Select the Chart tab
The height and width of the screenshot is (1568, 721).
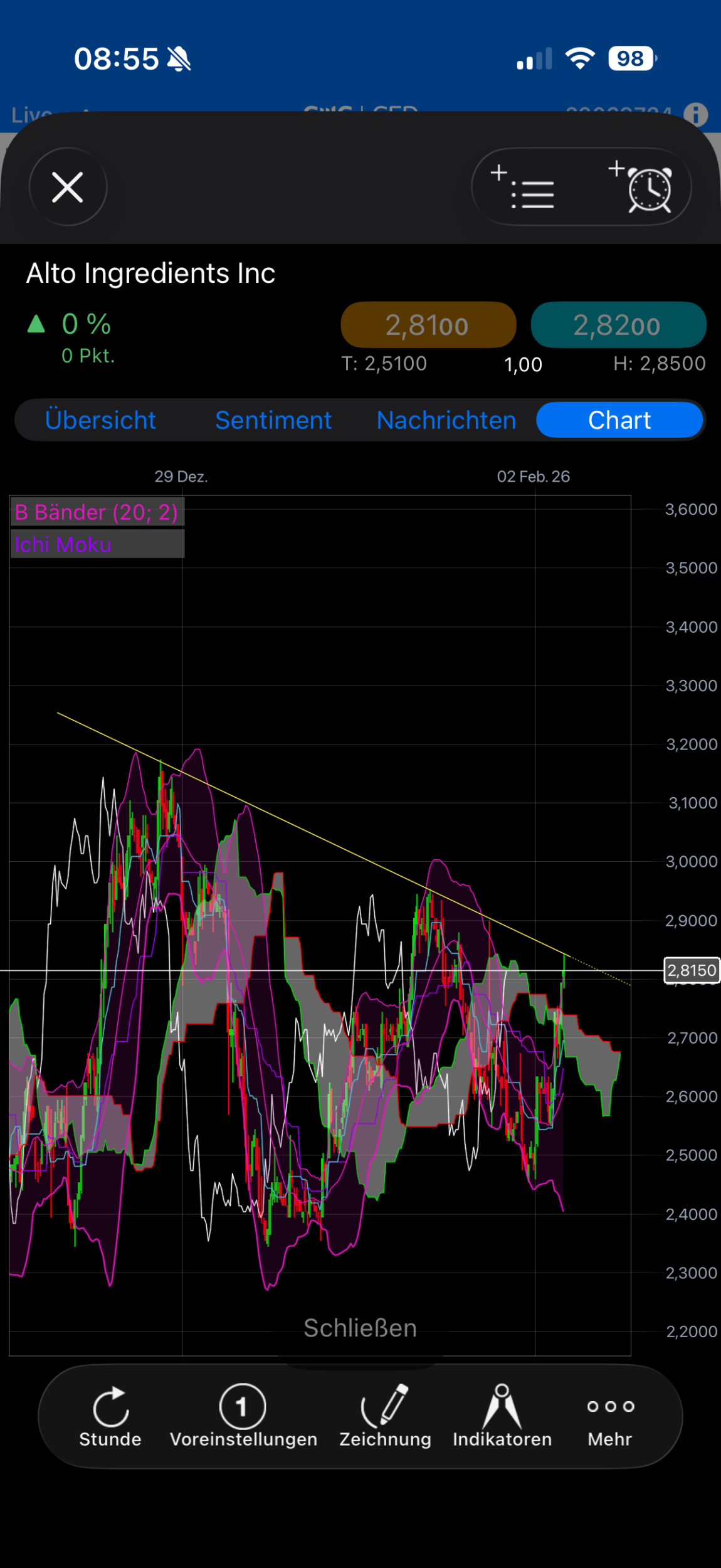(619, 420)
